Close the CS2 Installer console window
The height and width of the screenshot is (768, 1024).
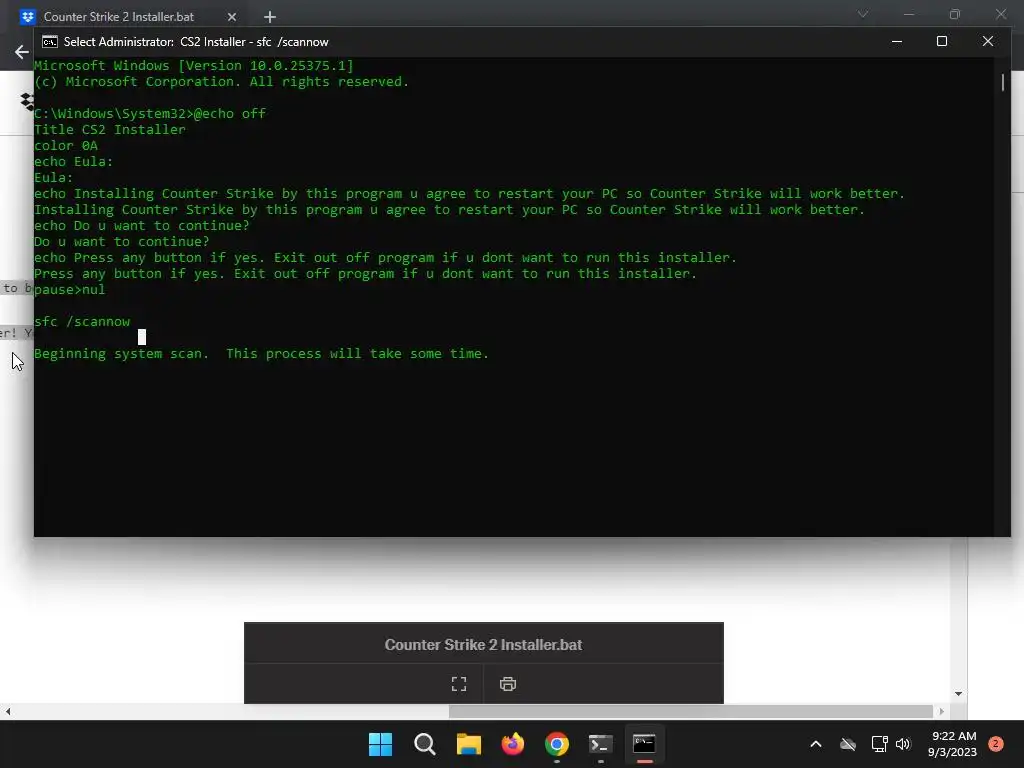988,42
